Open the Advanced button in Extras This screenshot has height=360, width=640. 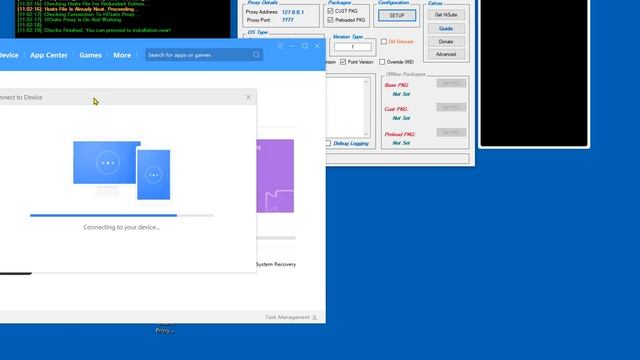pyautogui.click(x=446, y=54)
